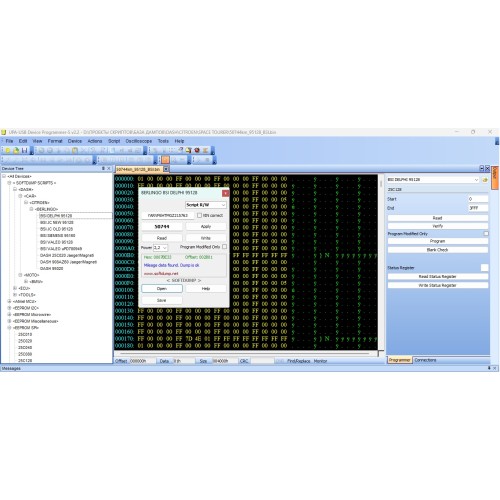The image size is (500, 500).
Task: Open the Power voltage dropdown
Action: point(160,248)
